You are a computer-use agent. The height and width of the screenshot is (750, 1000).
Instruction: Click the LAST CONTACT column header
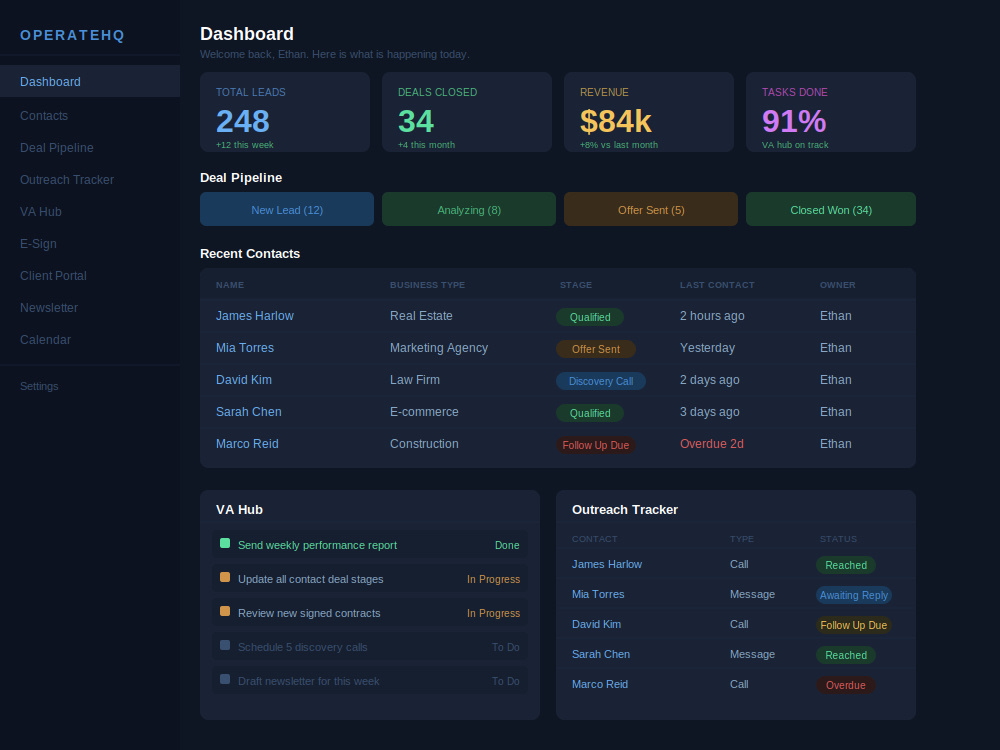pos(717,284)
